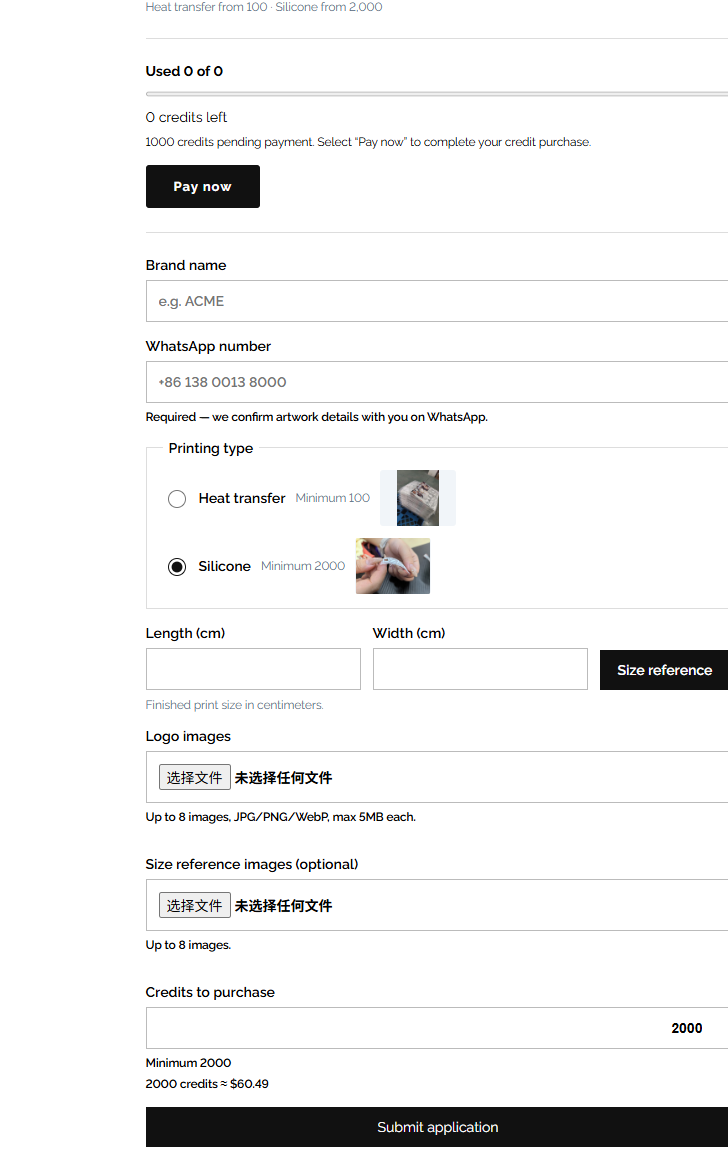Viewport: 728px width, 1168px height.
Task: Click 'Heat transfer from 100 · Silicone from 2,000' text
Action: [264, 7]
